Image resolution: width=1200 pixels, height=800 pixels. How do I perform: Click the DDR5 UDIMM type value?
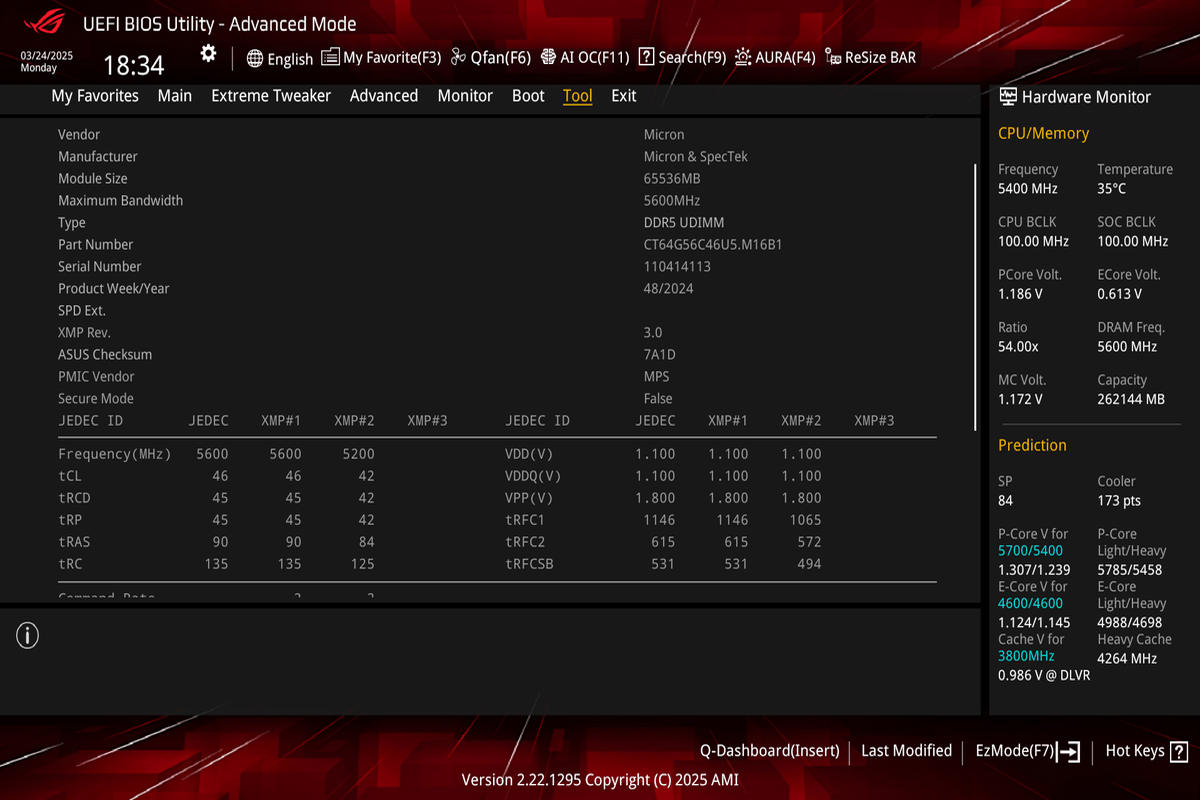(684, 222)
